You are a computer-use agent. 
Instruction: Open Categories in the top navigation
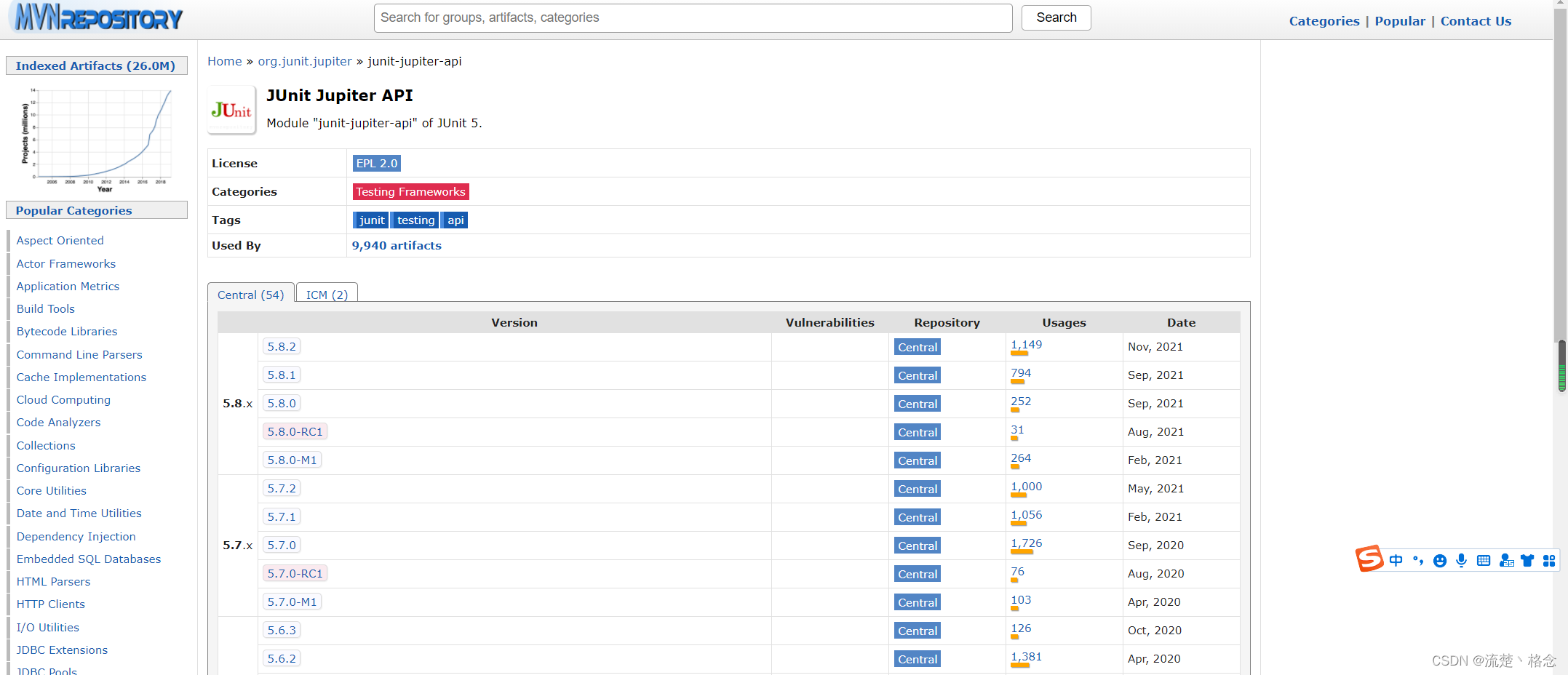[1324, 21]
